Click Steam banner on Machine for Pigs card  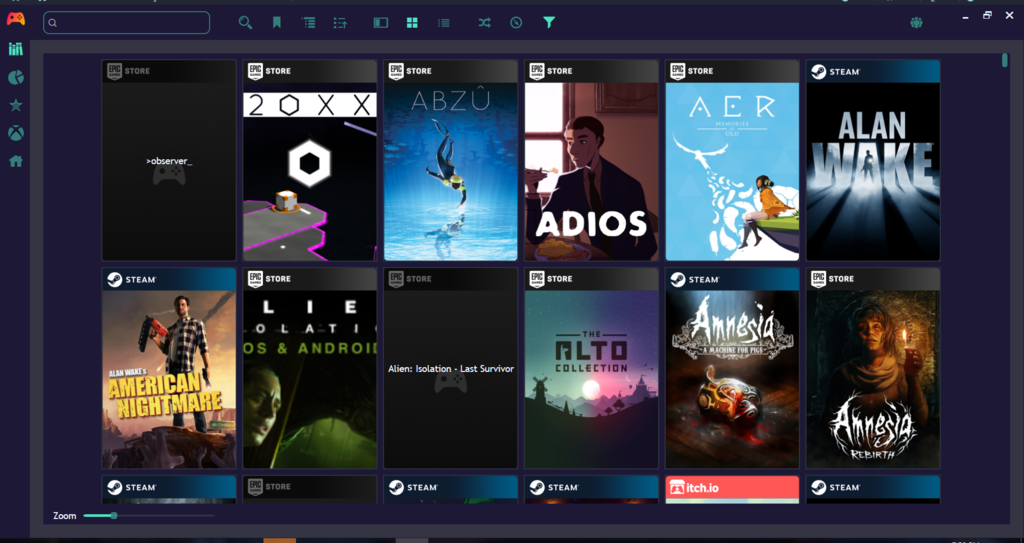click(732, 279)
